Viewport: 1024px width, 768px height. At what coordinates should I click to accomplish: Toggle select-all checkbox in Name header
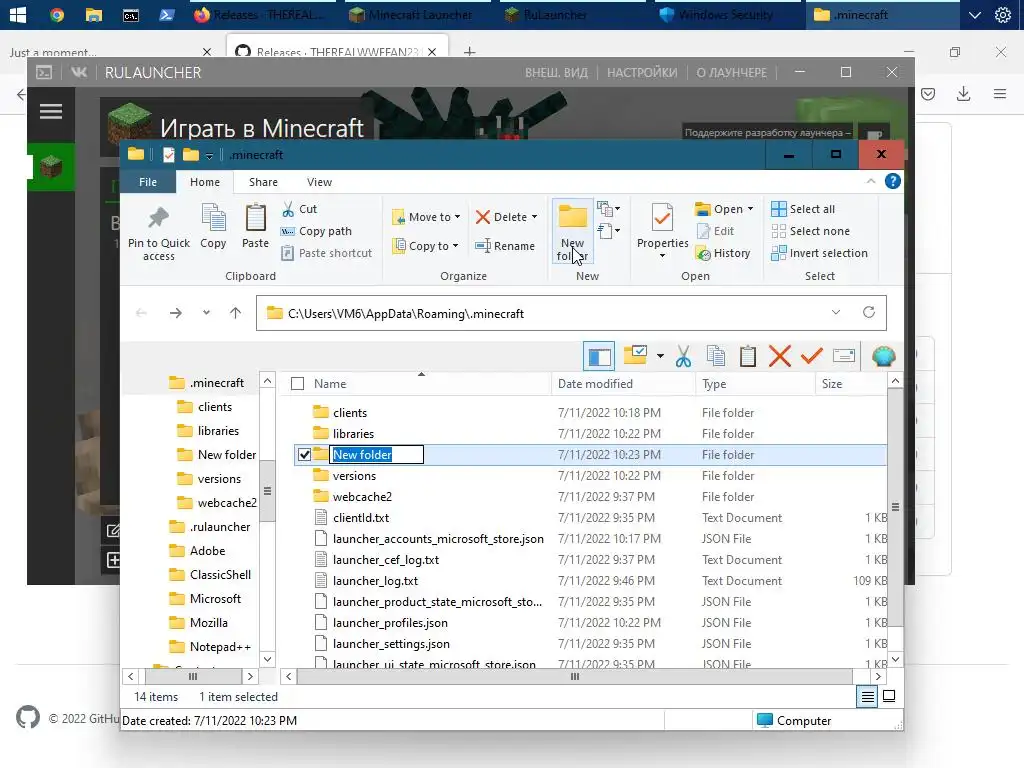coord(297,384)
